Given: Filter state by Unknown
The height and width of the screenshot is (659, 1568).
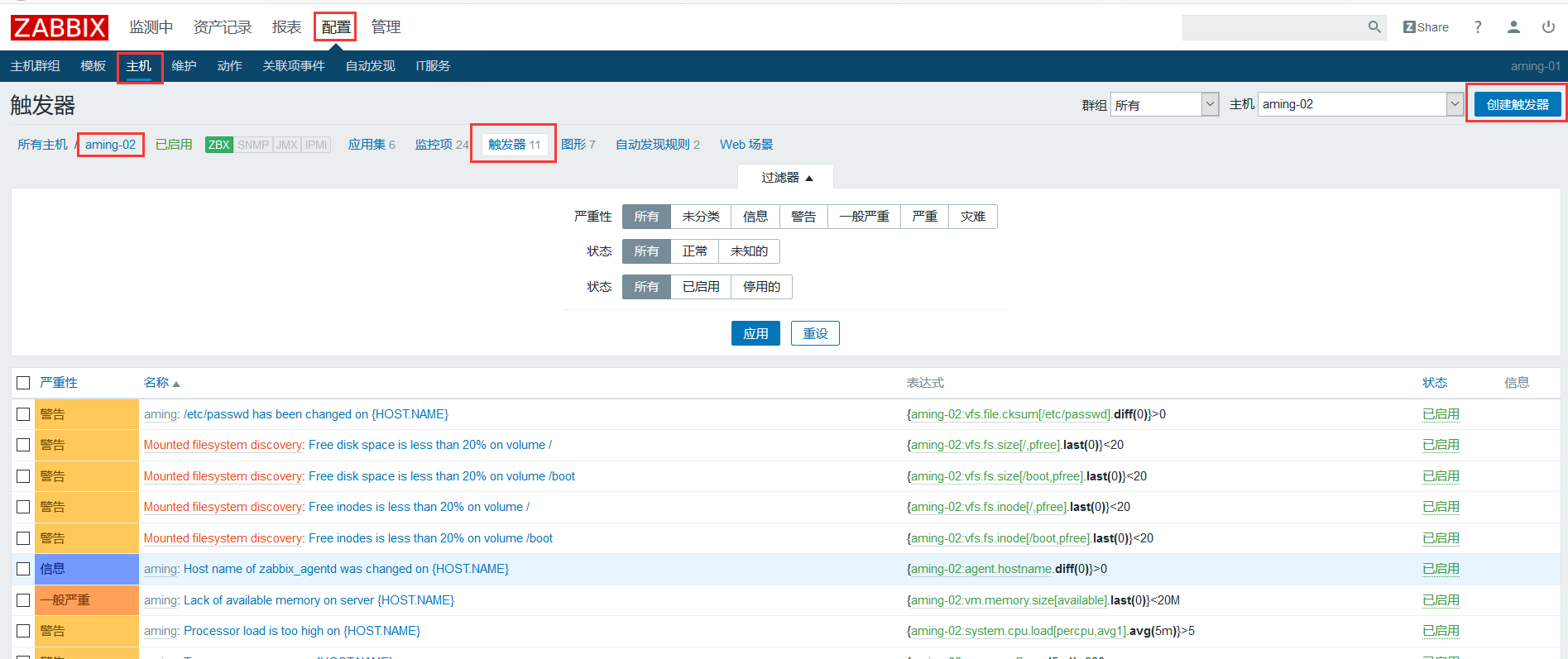Looking at the screenshot, I should [749, 251].
